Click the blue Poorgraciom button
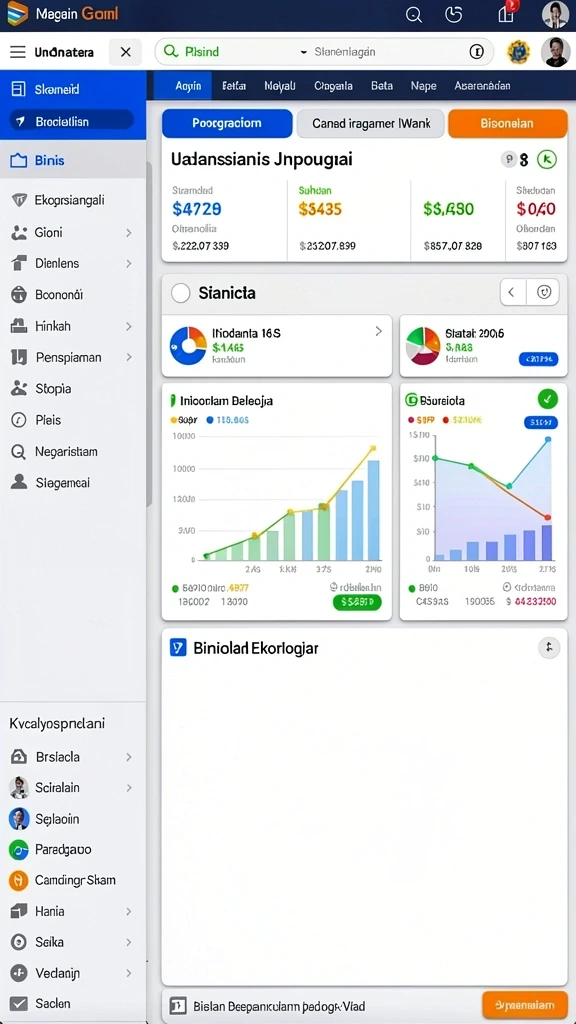 click(x=227, y=123)
